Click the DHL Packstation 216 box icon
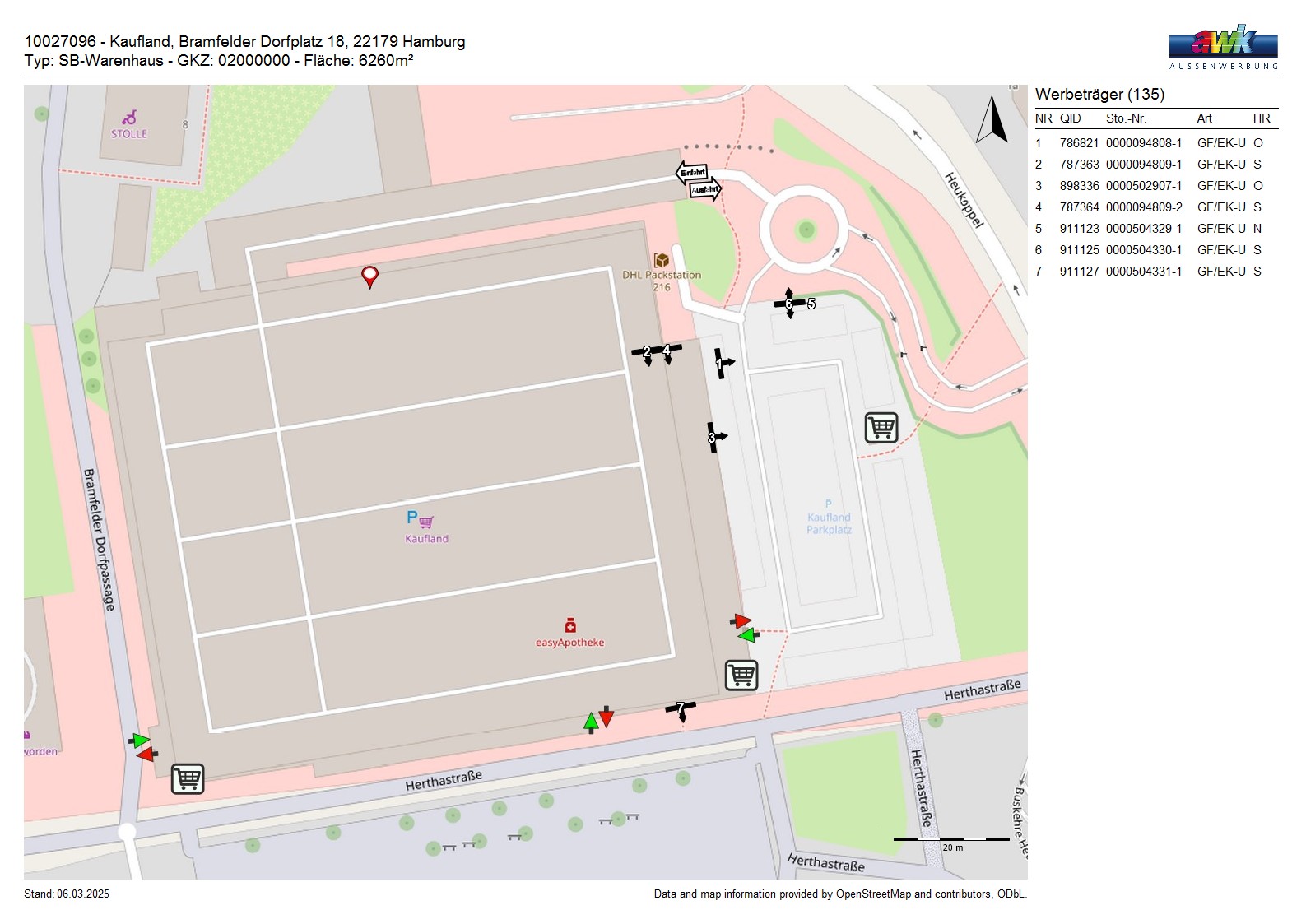This screenshot has height=924, width=1306. click(661, 260)
